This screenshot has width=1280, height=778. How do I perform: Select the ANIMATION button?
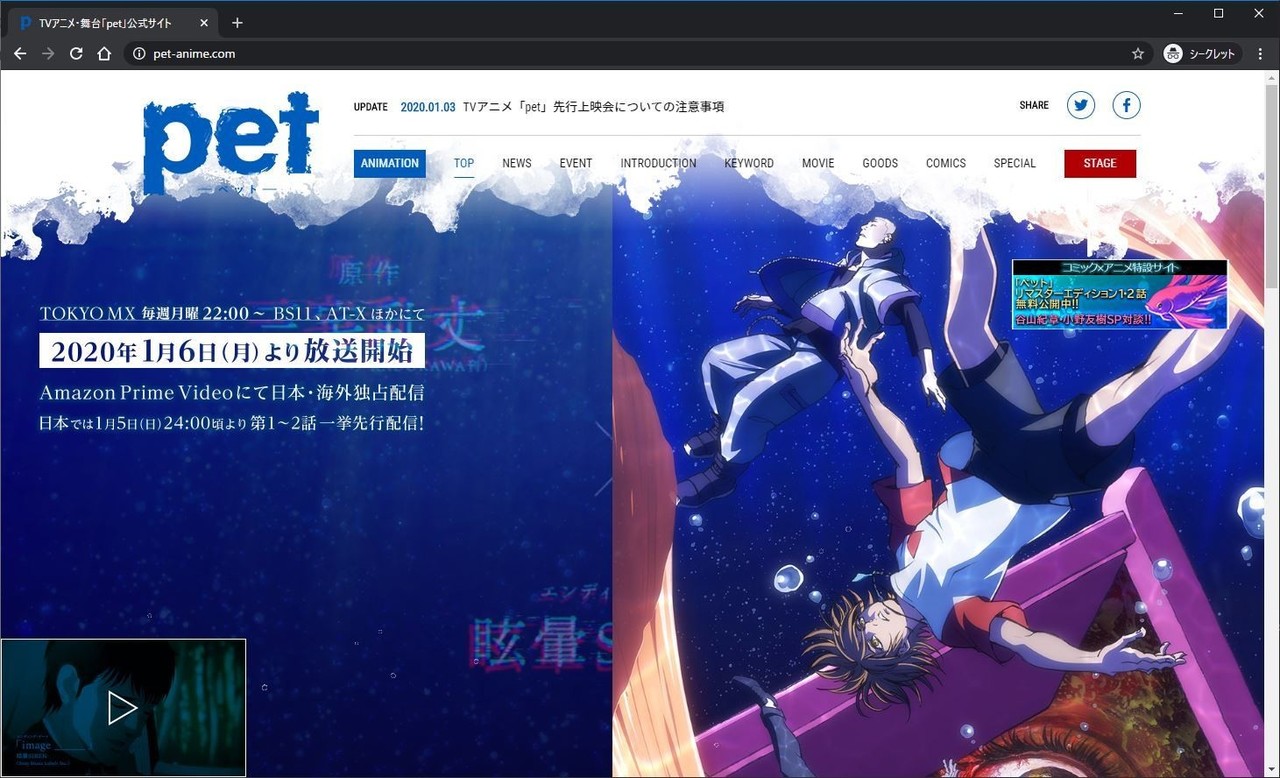[x=390, y=164]
